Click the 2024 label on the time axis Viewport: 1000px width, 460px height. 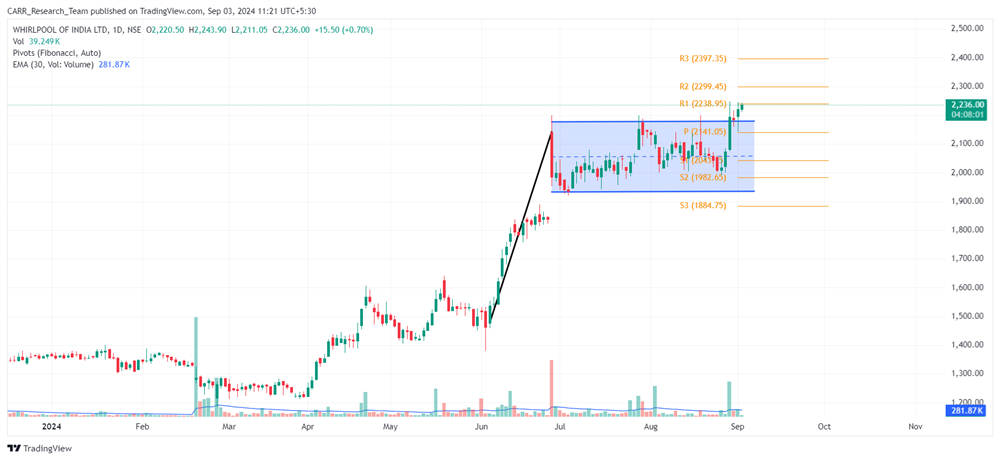click(x=50, y=426)
